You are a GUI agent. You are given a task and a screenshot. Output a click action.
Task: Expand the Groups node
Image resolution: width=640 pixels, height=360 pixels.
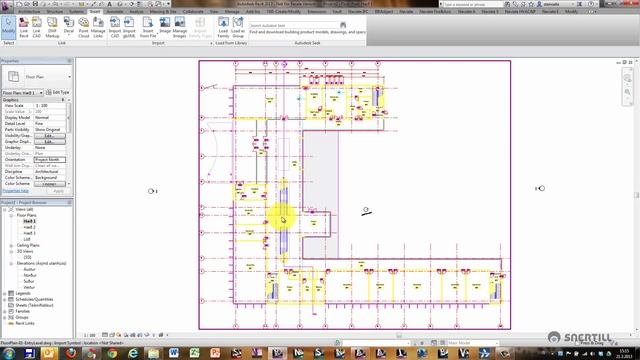coord(5,318)
